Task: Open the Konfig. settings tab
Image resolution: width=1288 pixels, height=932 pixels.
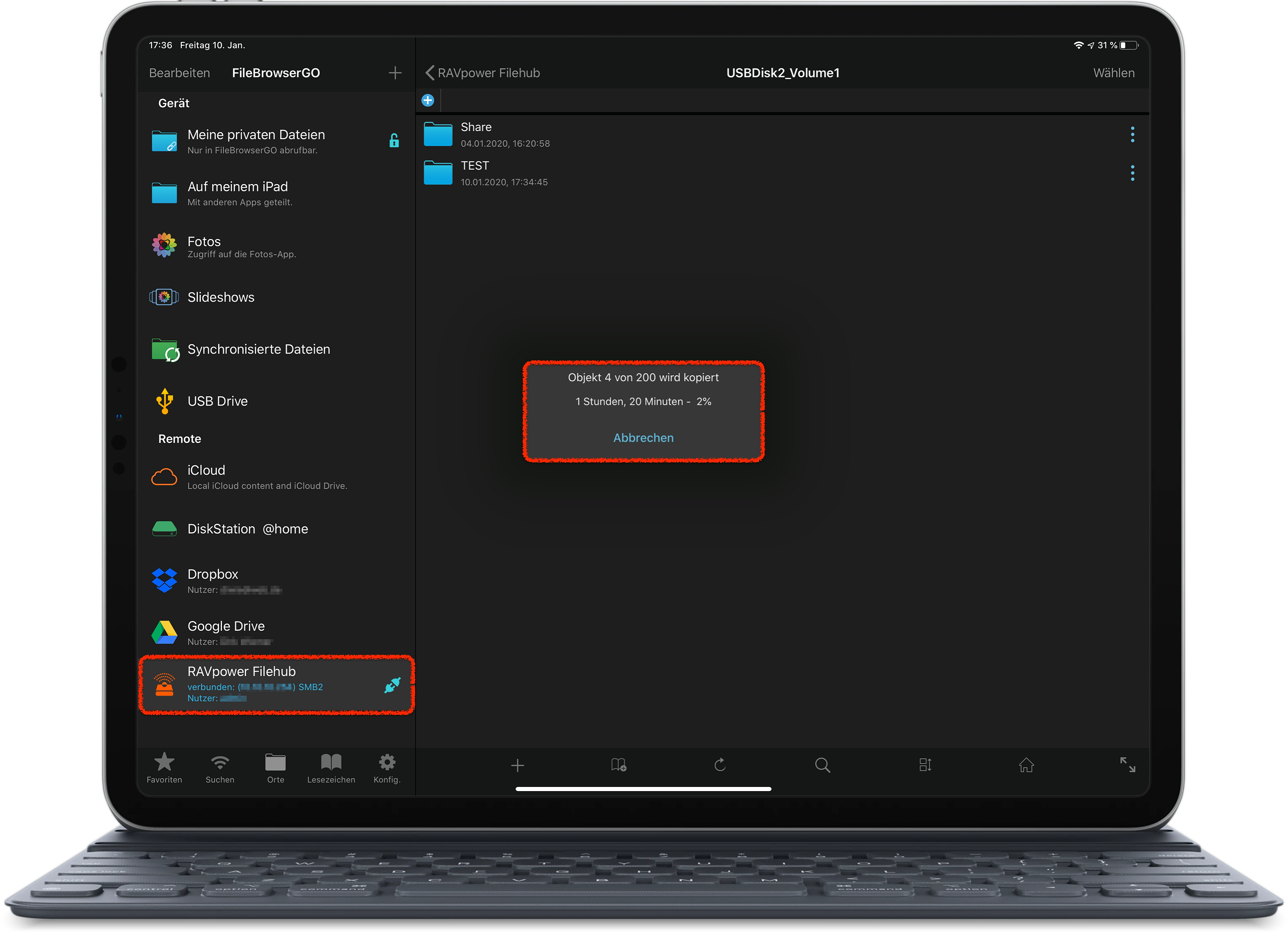Action: tap(387, 768)
